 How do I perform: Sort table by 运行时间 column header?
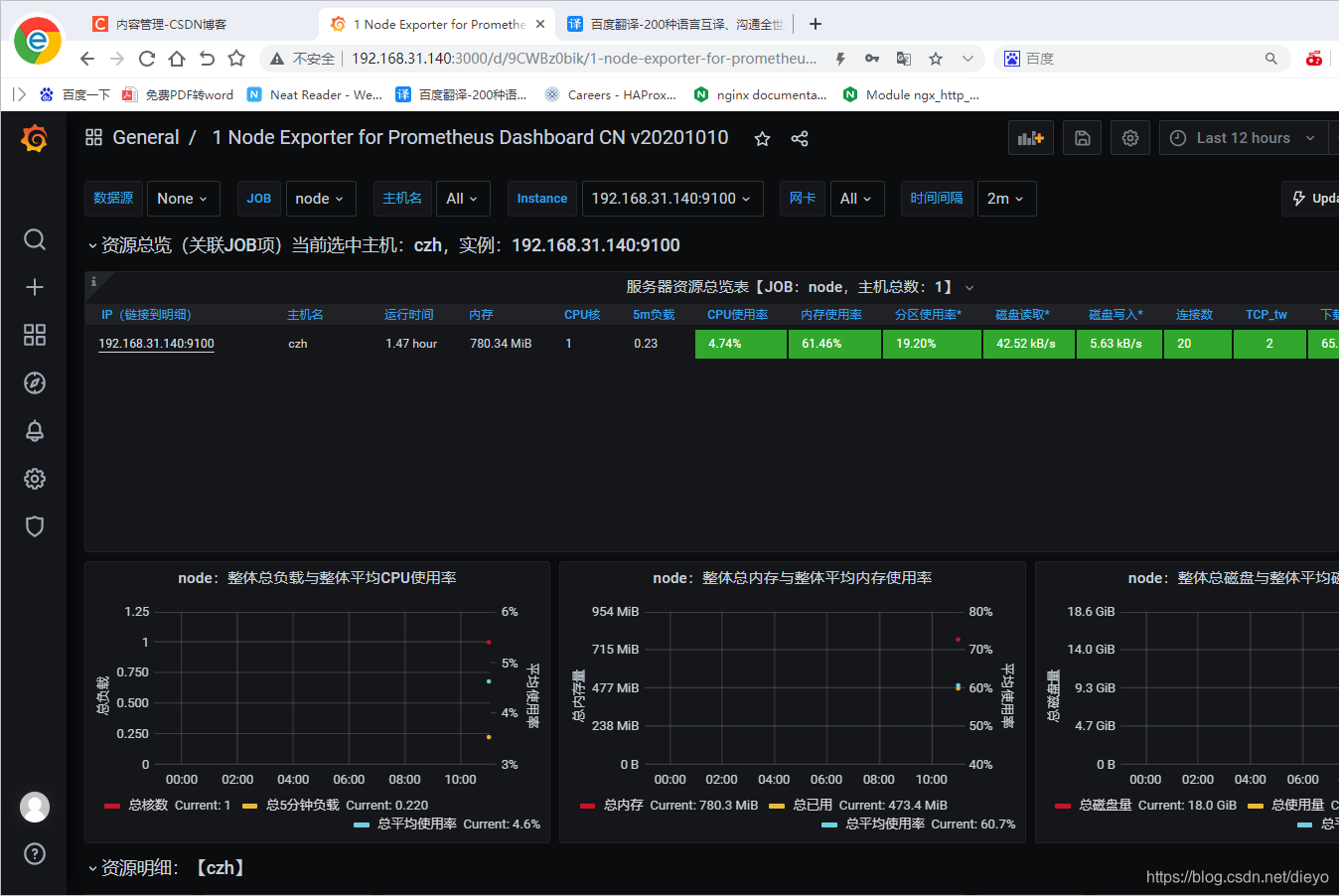[x=409, y=315]
